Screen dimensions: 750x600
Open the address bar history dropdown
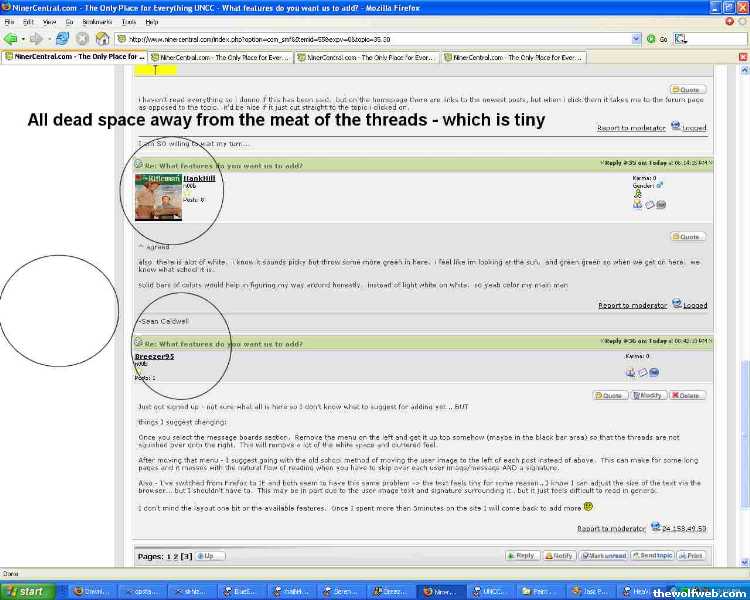[636, 39]
